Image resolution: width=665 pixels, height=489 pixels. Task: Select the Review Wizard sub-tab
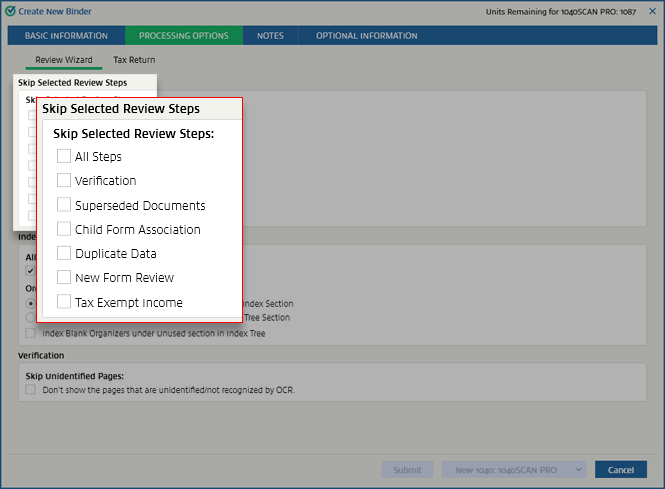pos(64,60)
